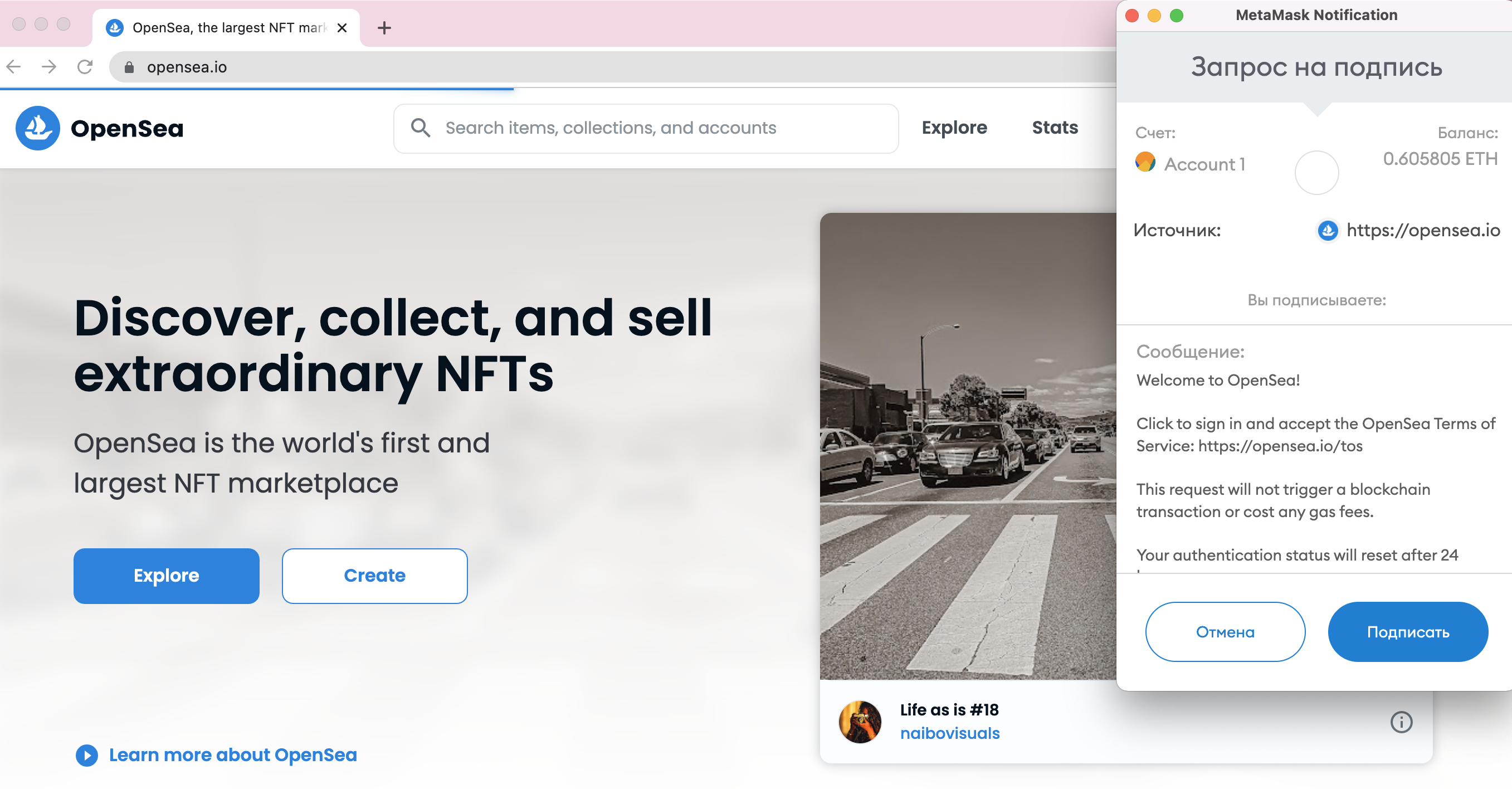The width and height of the screenshot is (1512, 789).
Task: Click the search magnifier icon
Action: pos(420,128)
